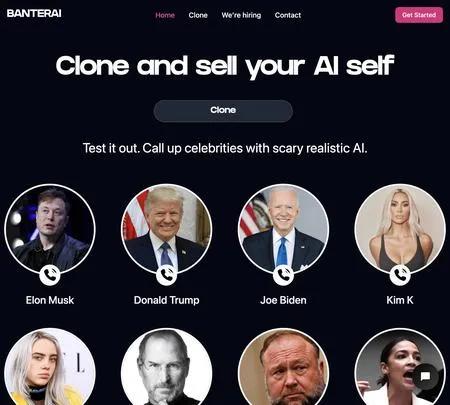The width and height of the screenshot is (450, 405).
Task: Select the Elon Musk portrait
Action: [50, 229]
